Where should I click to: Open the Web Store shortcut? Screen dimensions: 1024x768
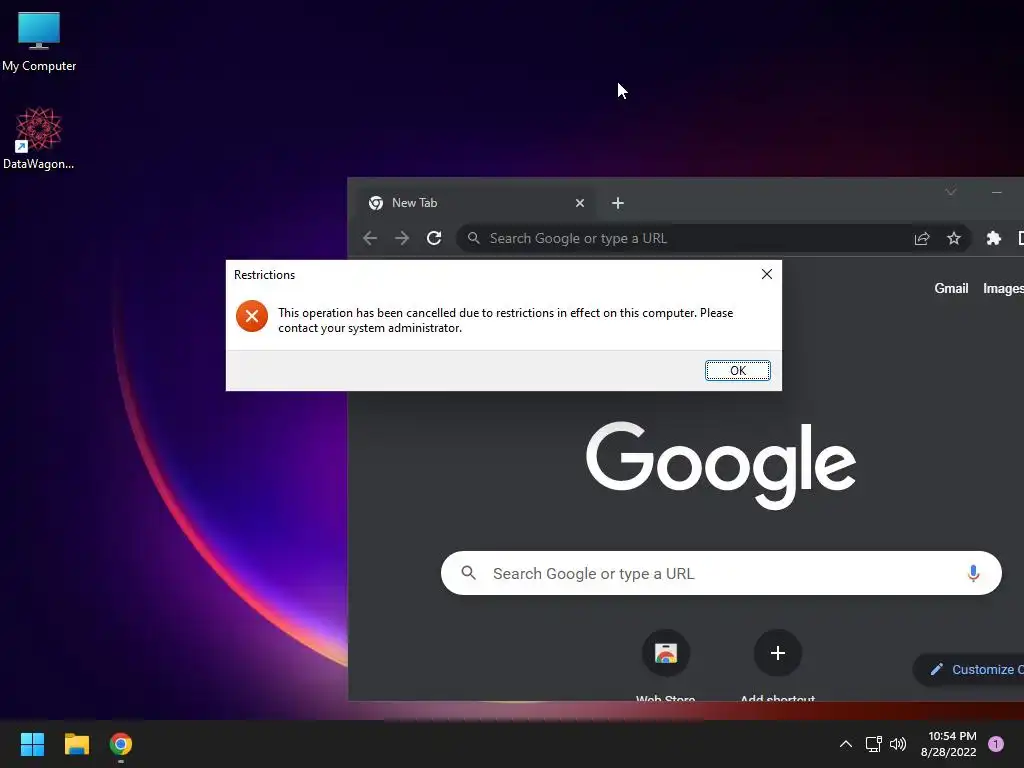(665, 664)
